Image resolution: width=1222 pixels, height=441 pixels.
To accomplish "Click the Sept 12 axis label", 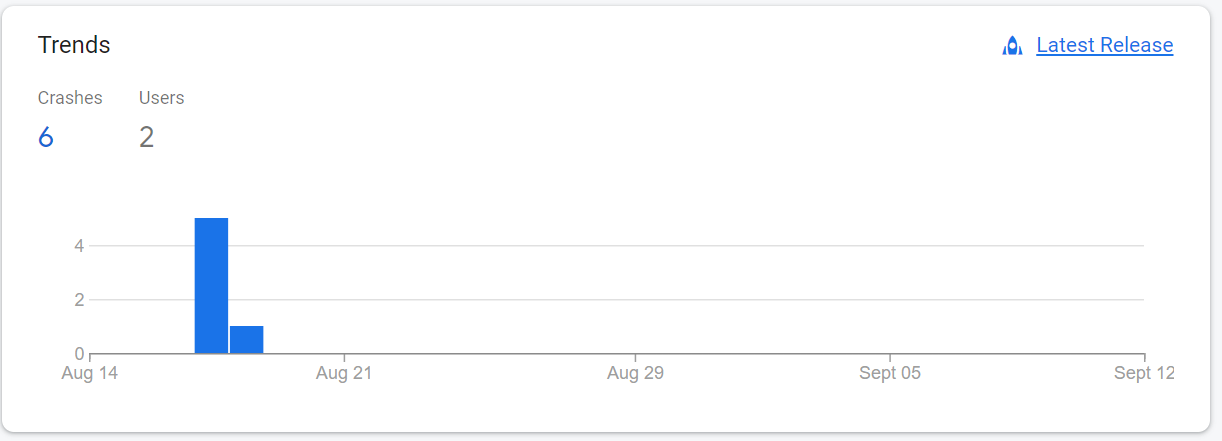I will pyautogui.click(x=1144, y=374).
